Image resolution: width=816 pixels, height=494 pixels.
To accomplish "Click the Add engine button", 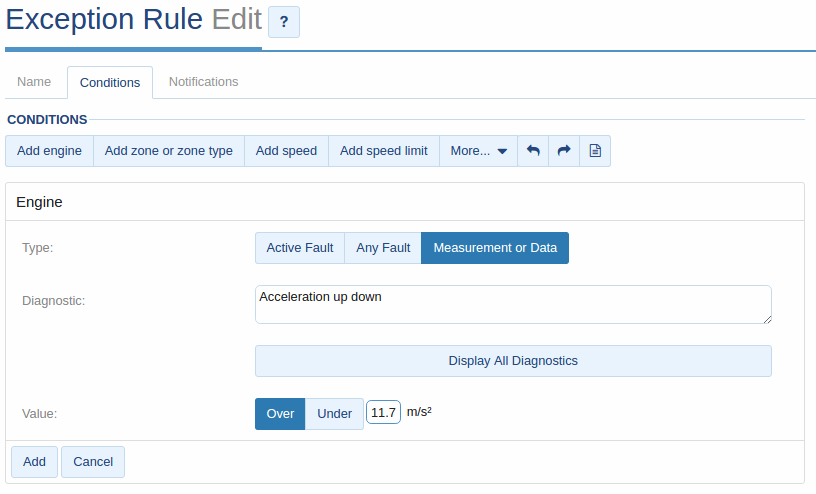I will coord(49,151).
